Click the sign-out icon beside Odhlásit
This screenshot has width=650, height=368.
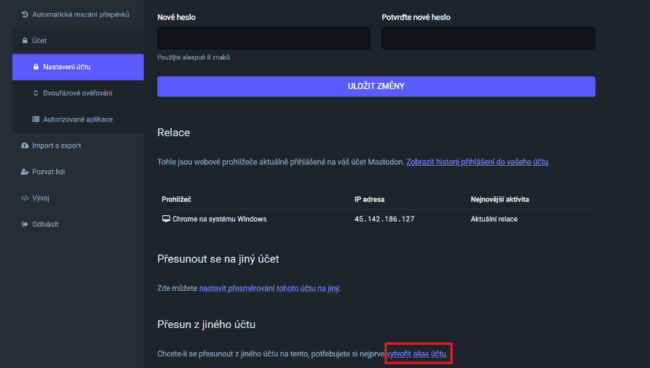(x=25, y=224)
